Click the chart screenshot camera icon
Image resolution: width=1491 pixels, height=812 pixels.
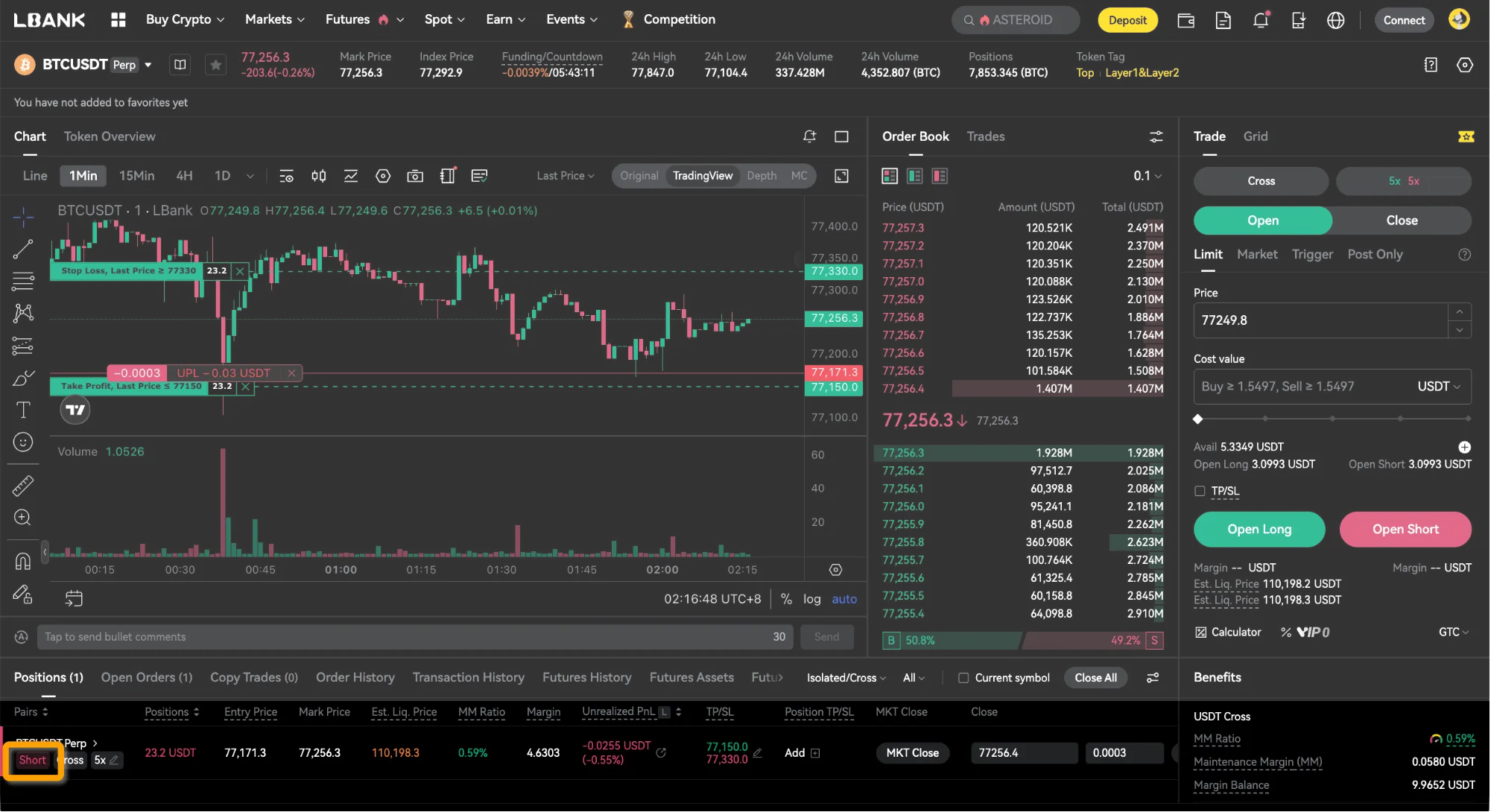[x=415, y=176]
